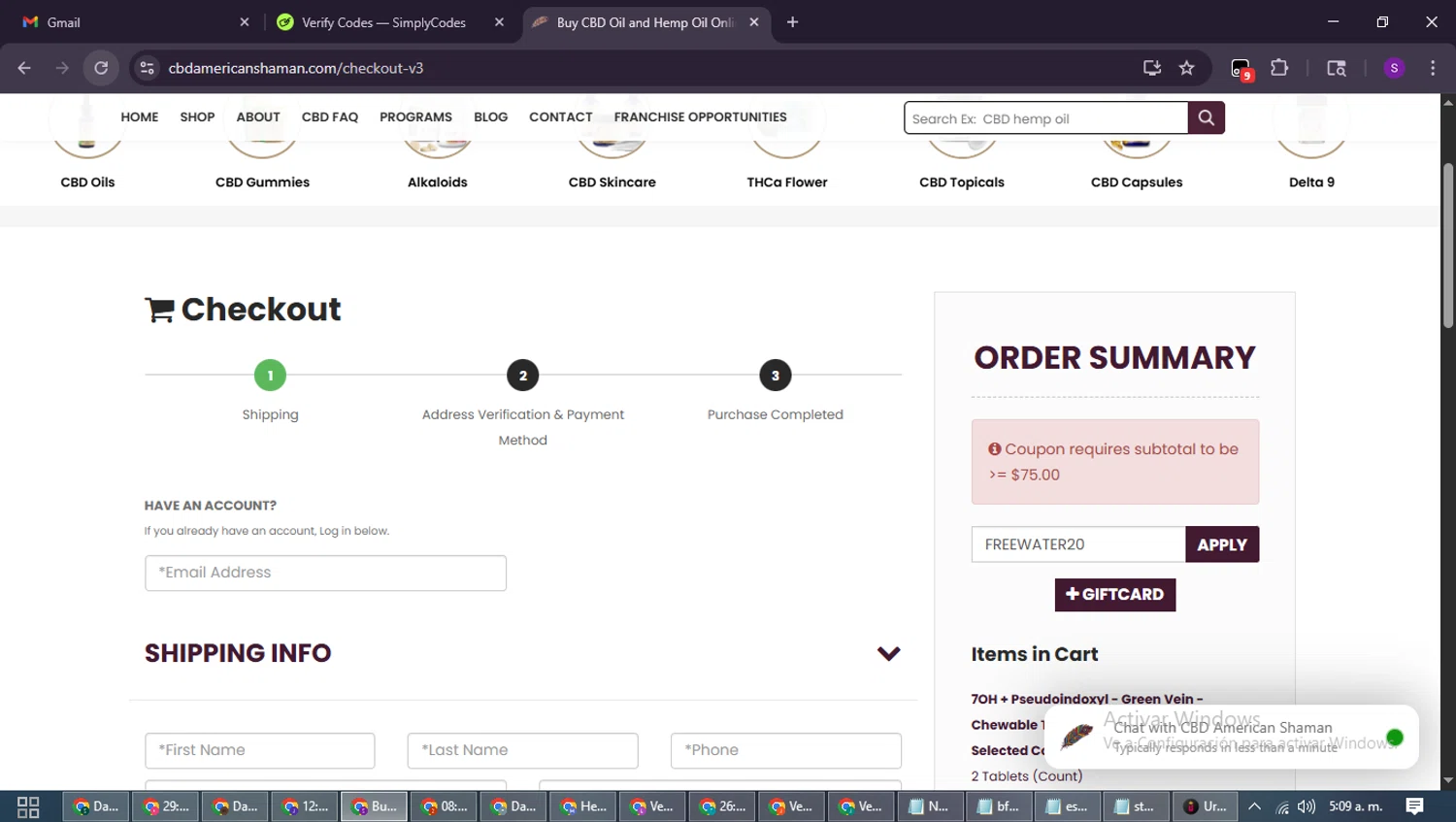Go back to previous page
This screenshot has height=822, width=1456.
tap(24, 68)
